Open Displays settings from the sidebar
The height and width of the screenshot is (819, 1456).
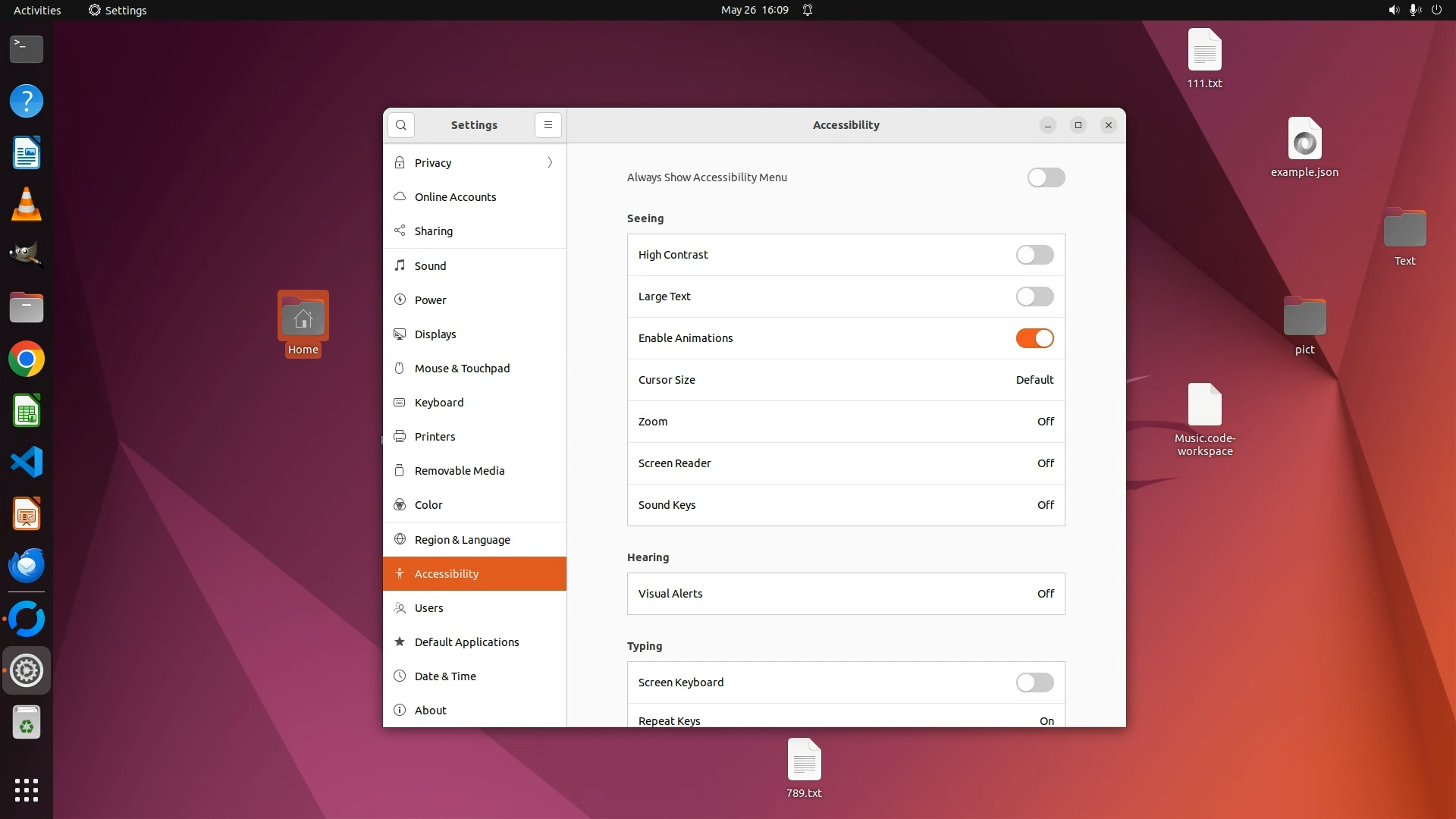pos(435,334)
